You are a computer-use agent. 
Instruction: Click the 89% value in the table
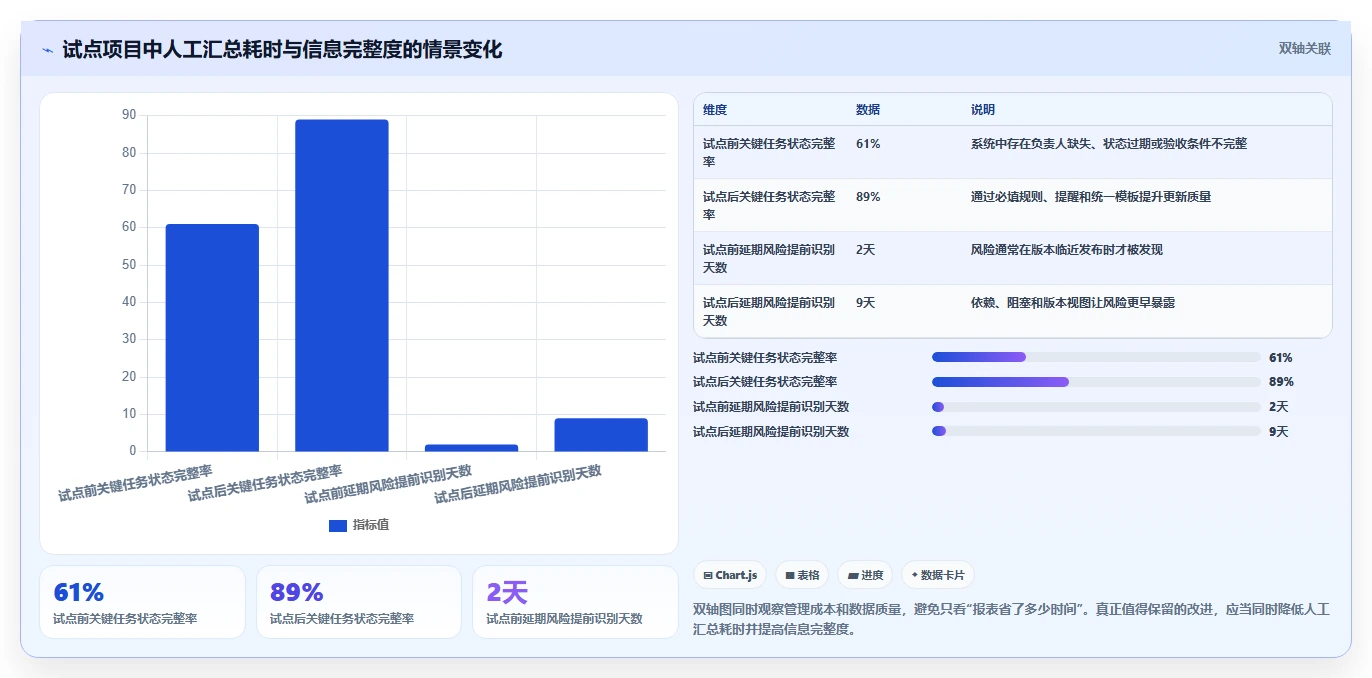868,197
